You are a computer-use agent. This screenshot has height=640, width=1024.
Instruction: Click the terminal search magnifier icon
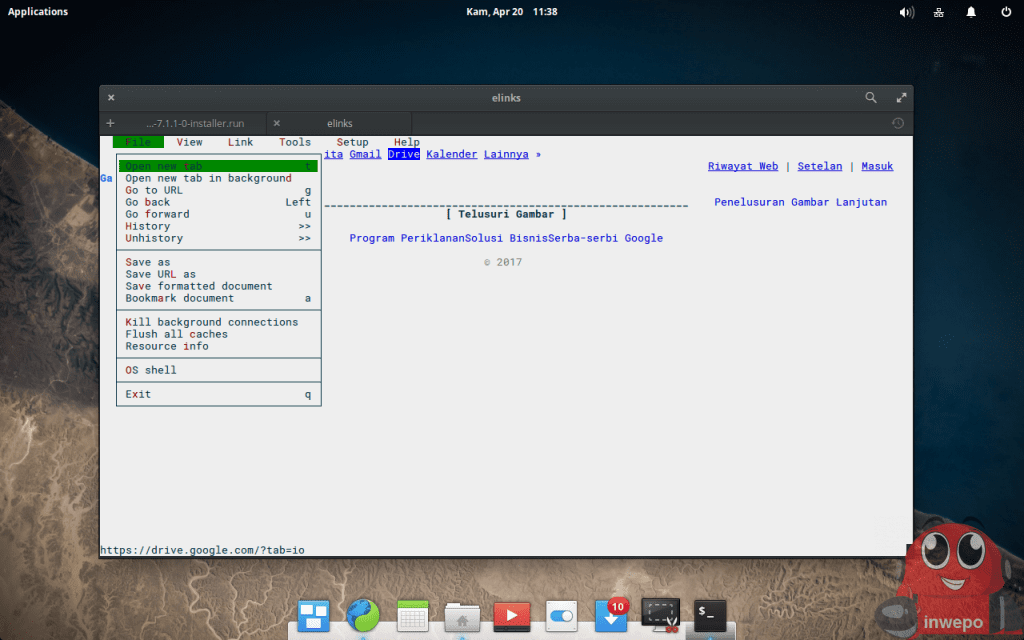pyautogui.click(x=871, y=98)
